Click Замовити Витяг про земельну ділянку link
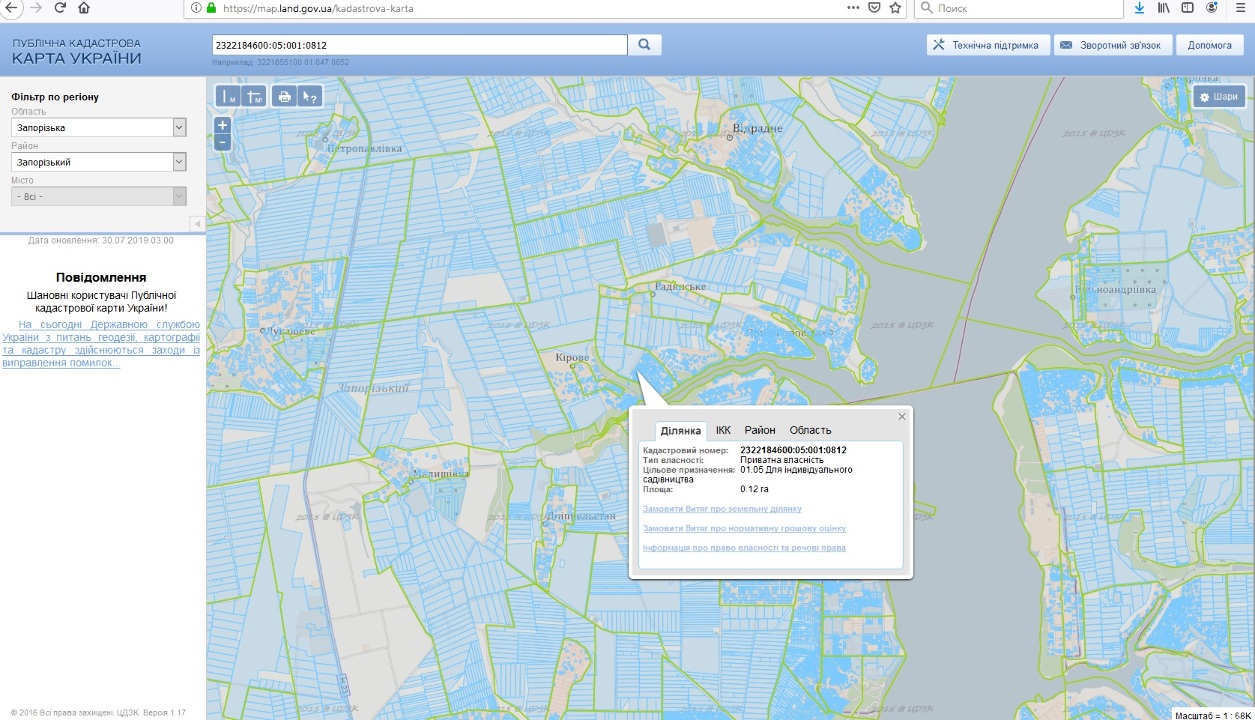Viewport: 1255px width, 720px height. point(722,509)
